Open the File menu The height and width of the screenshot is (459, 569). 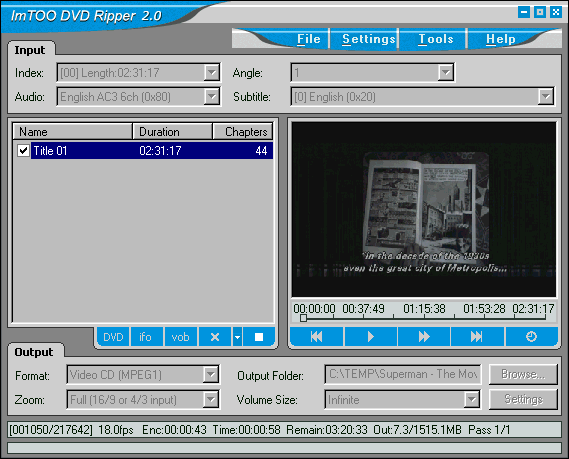[309, 39]
